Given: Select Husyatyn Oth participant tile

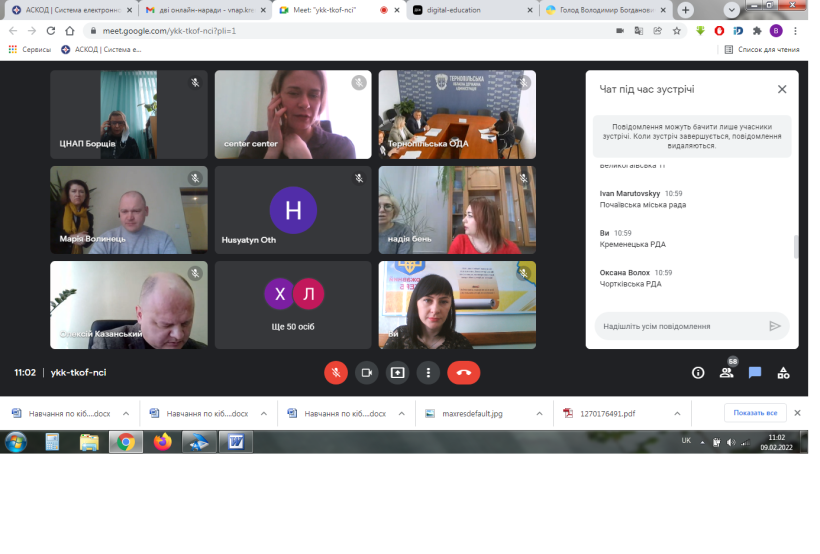Looking at the screenshot, I should point(293,210).
